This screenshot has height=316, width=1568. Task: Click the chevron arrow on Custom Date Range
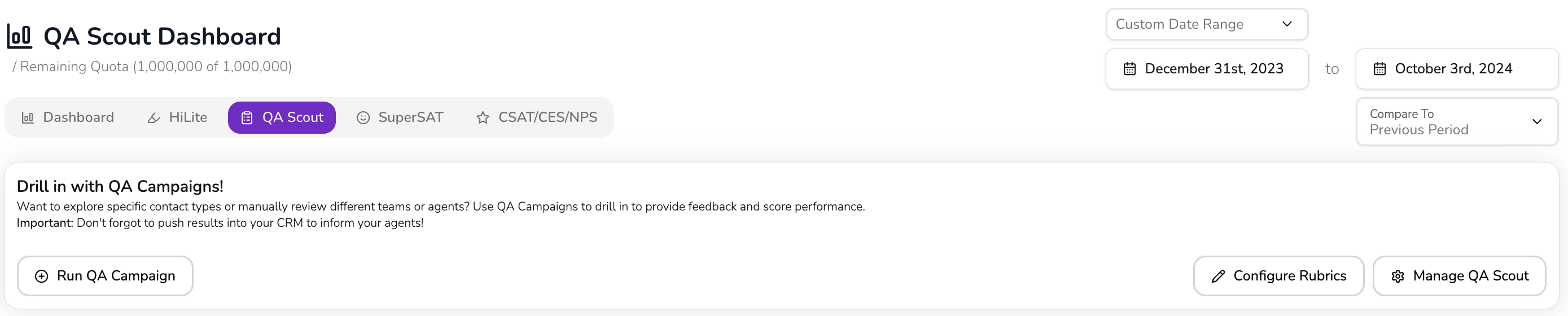point(1287,24)
